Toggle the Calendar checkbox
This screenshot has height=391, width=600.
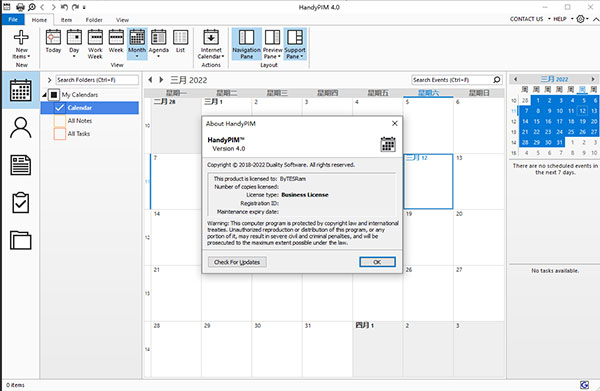point(60,108)
